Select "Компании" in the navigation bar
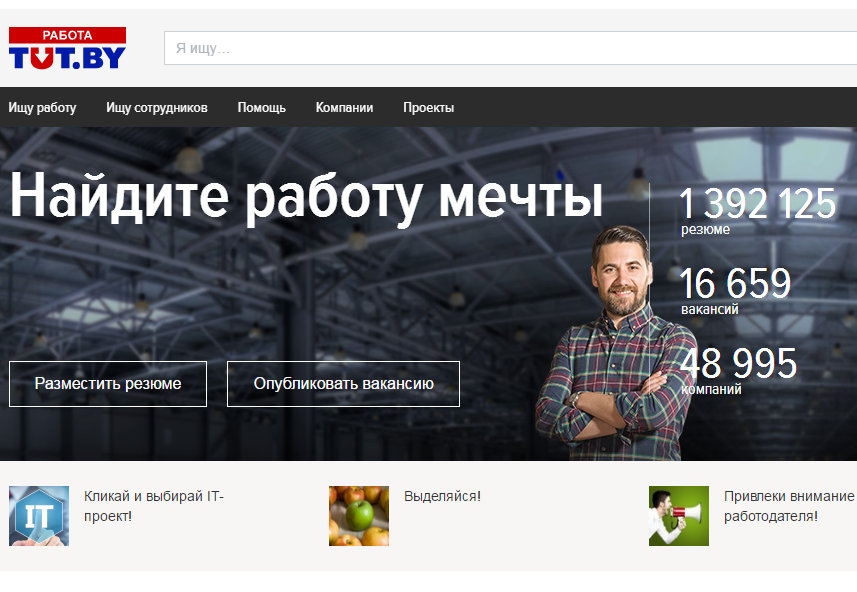Screen dimensions: 857x592 pos(344,108)
